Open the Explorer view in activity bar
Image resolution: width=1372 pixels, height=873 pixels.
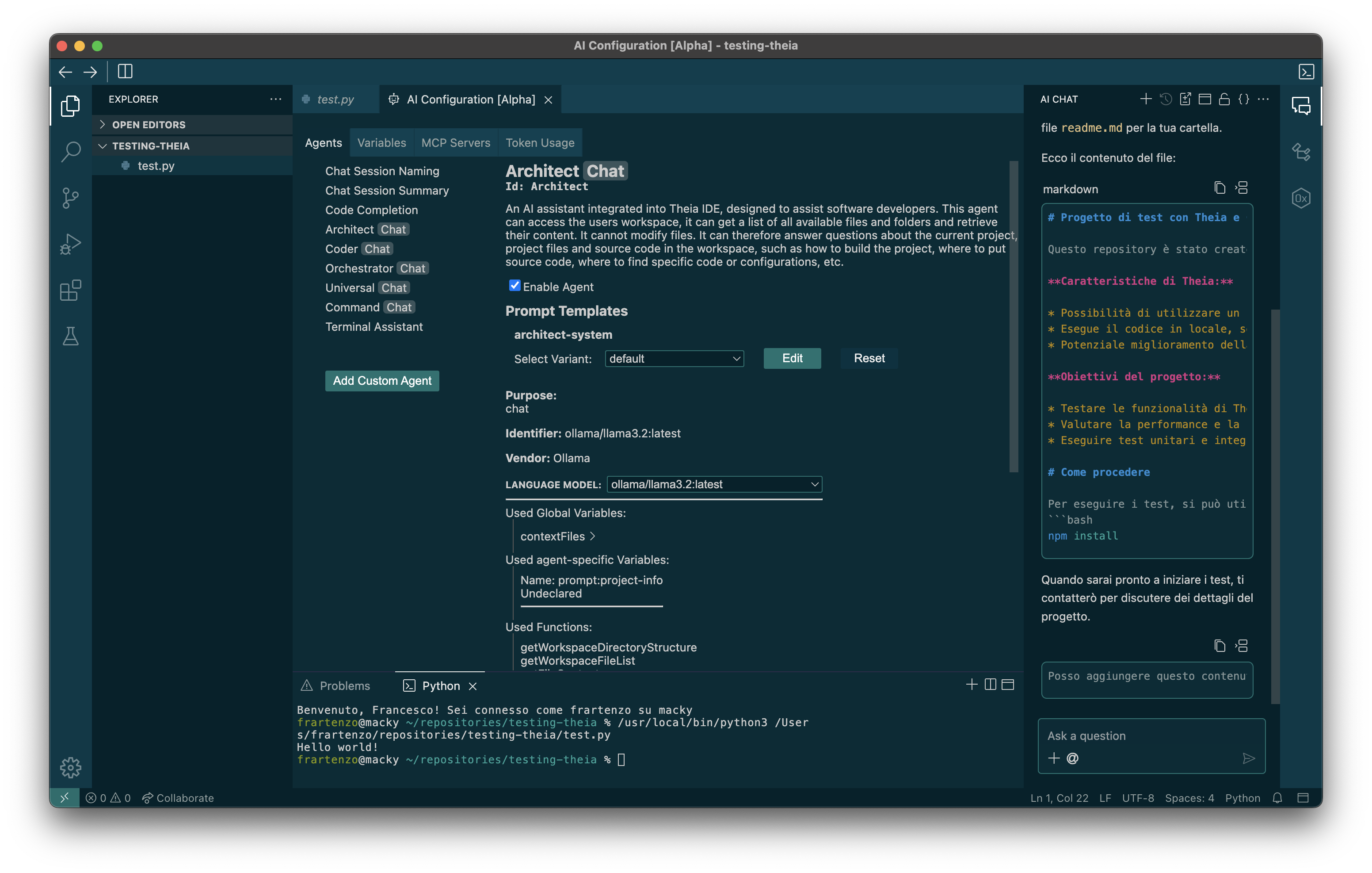pos(71,106)
